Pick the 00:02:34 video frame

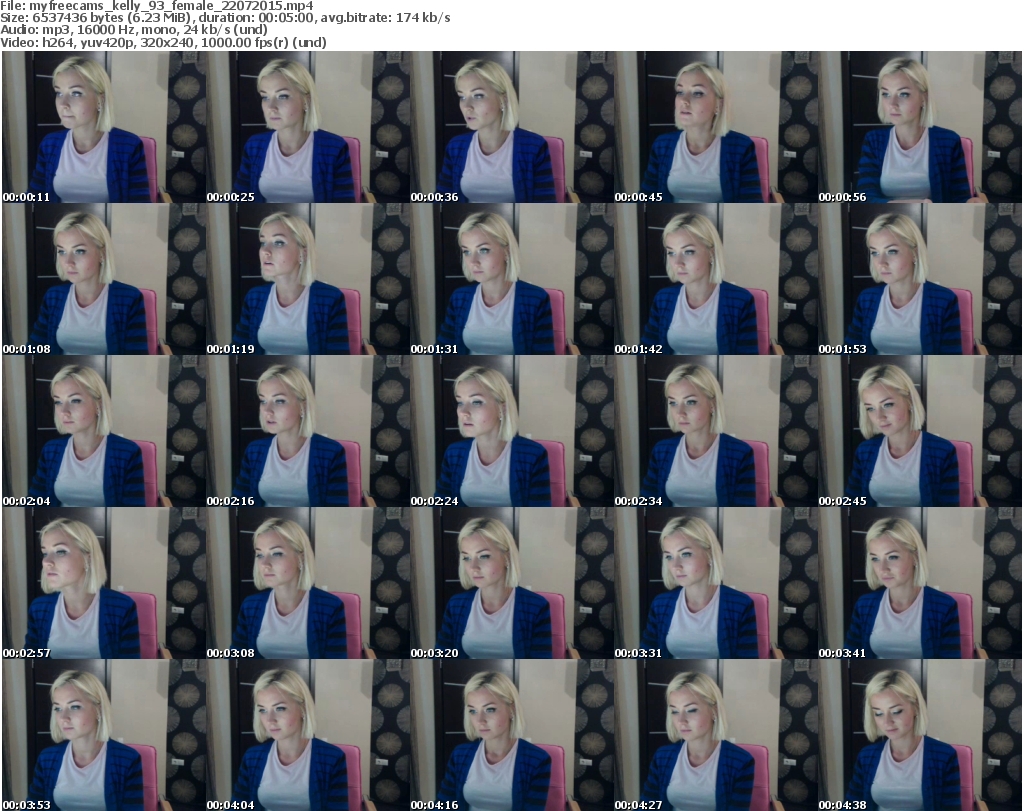tap(716, 432)
